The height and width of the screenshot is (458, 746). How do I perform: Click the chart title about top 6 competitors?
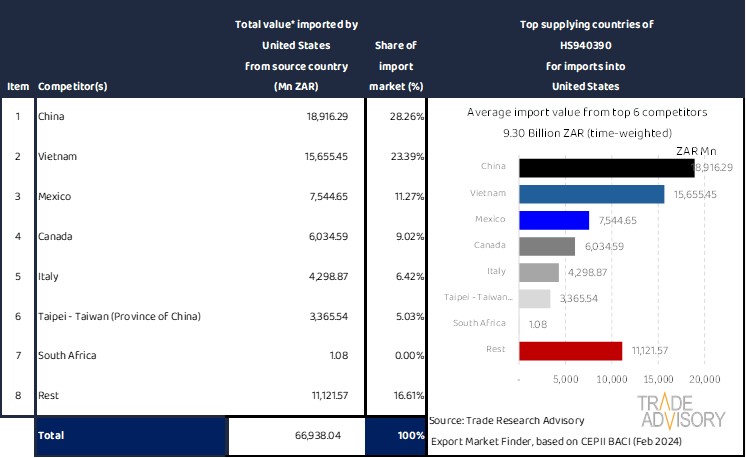coord(584,113)
